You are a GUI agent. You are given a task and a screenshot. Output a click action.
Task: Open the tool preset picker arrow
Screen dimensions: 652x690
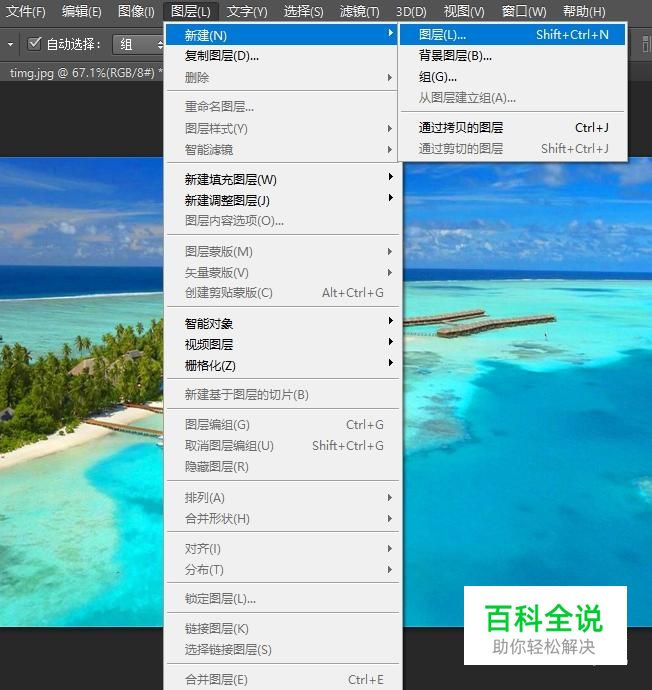click(x=11, y=44)
